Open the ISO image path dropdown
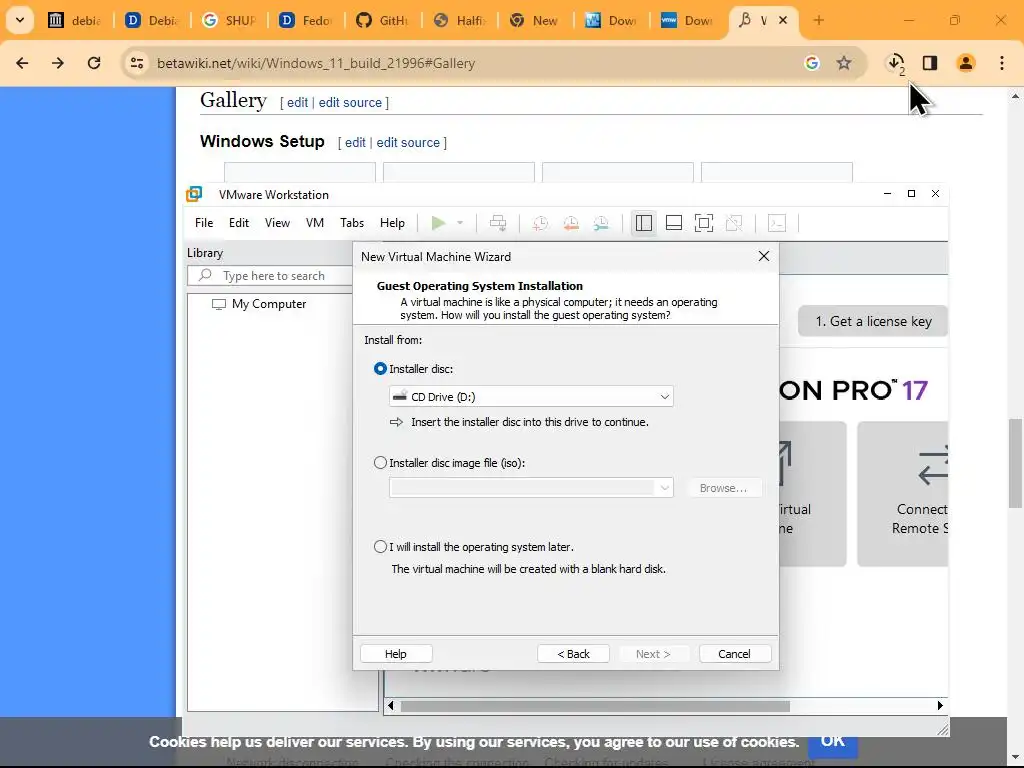This screenshot has width=1024, height=768. pyautogui.click(x=531, y=488)
